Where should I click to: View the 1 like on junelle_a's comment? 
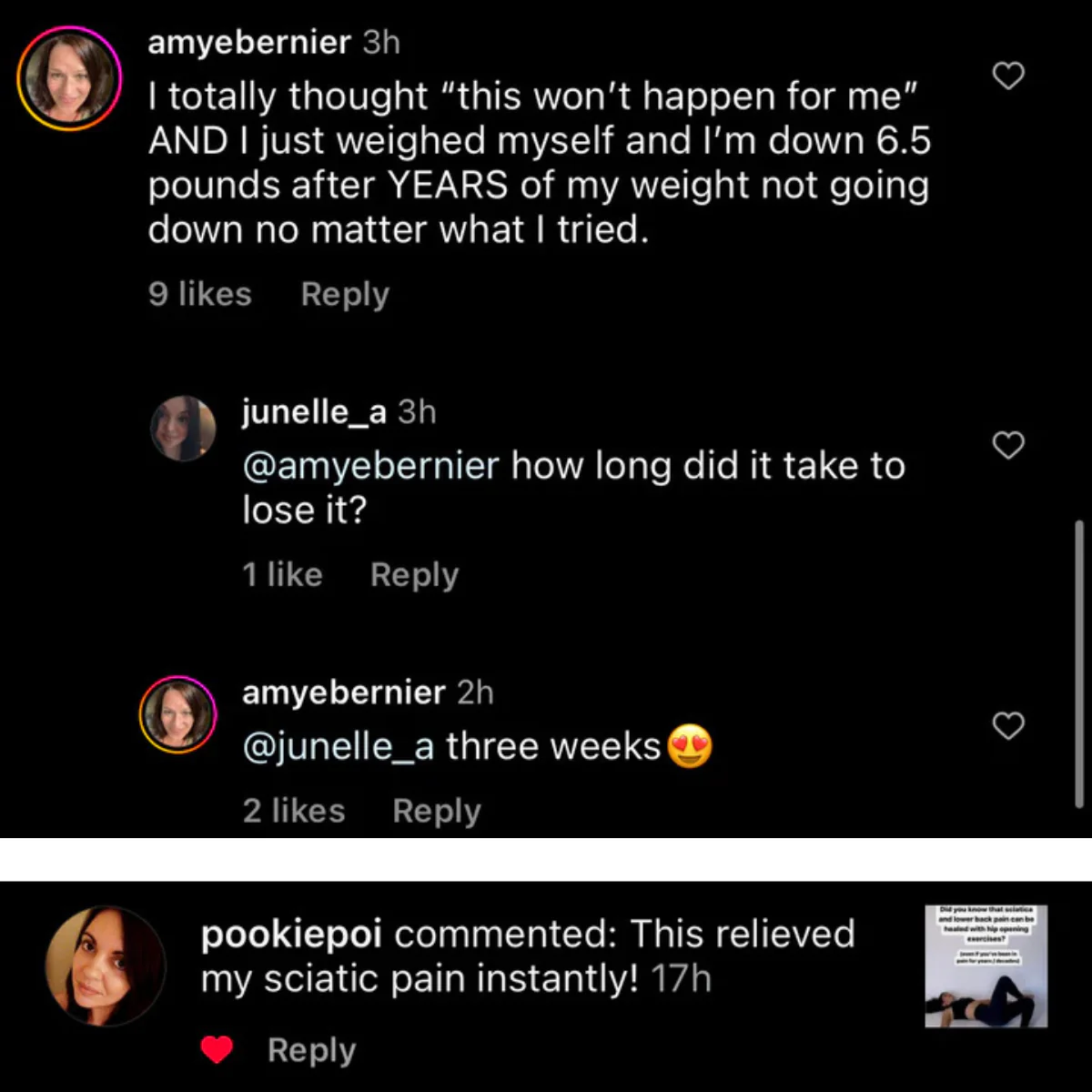(x=282, y=574)
